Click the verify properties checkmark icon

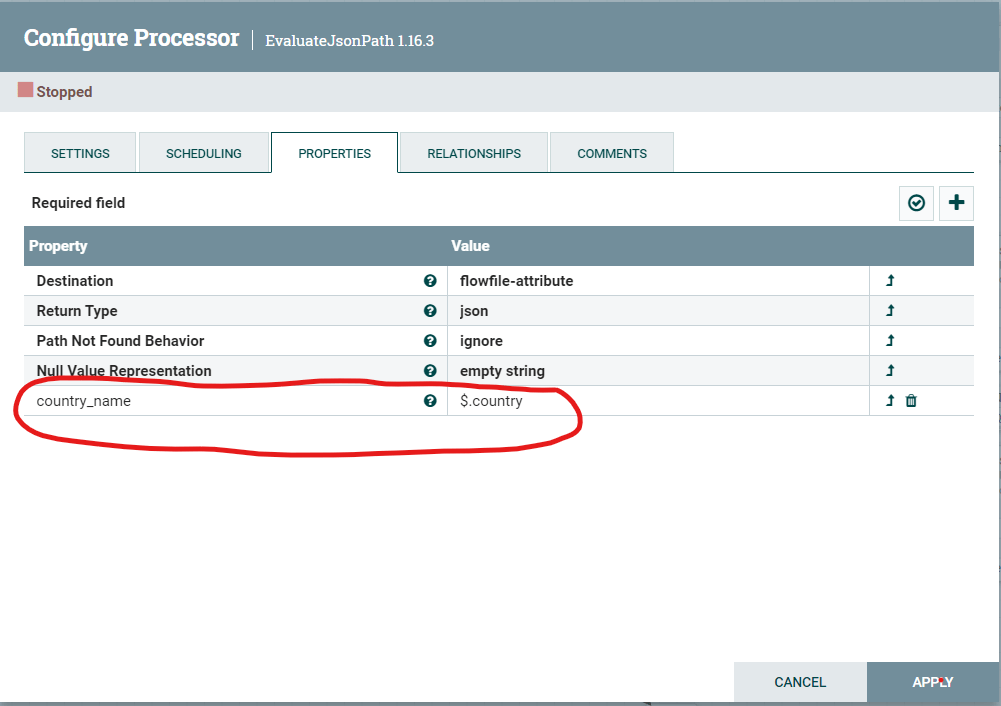(916, 203)
